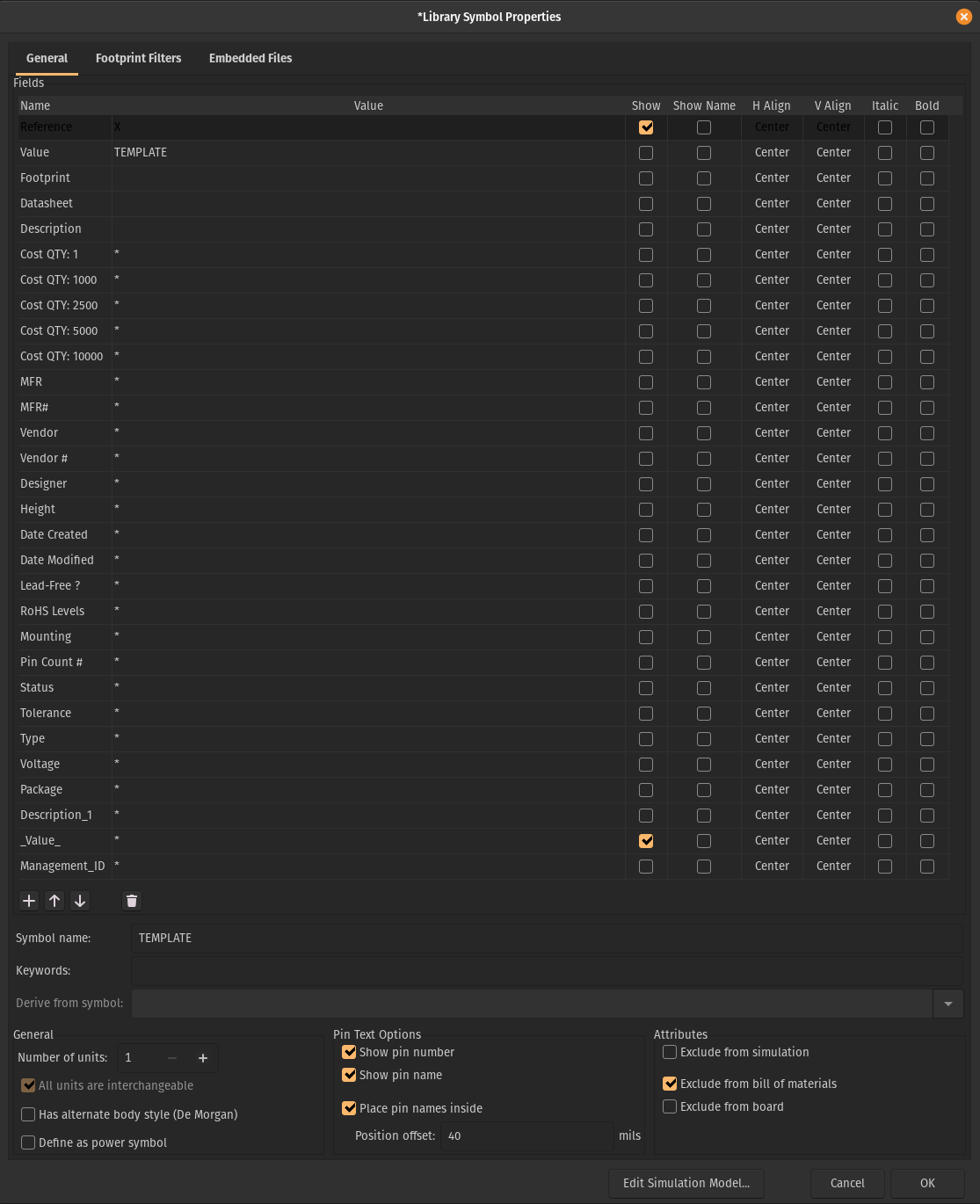Uncheck Show pin number option
The height and width of the screenshot is (1204, 980).
(x=349, y=1052)
